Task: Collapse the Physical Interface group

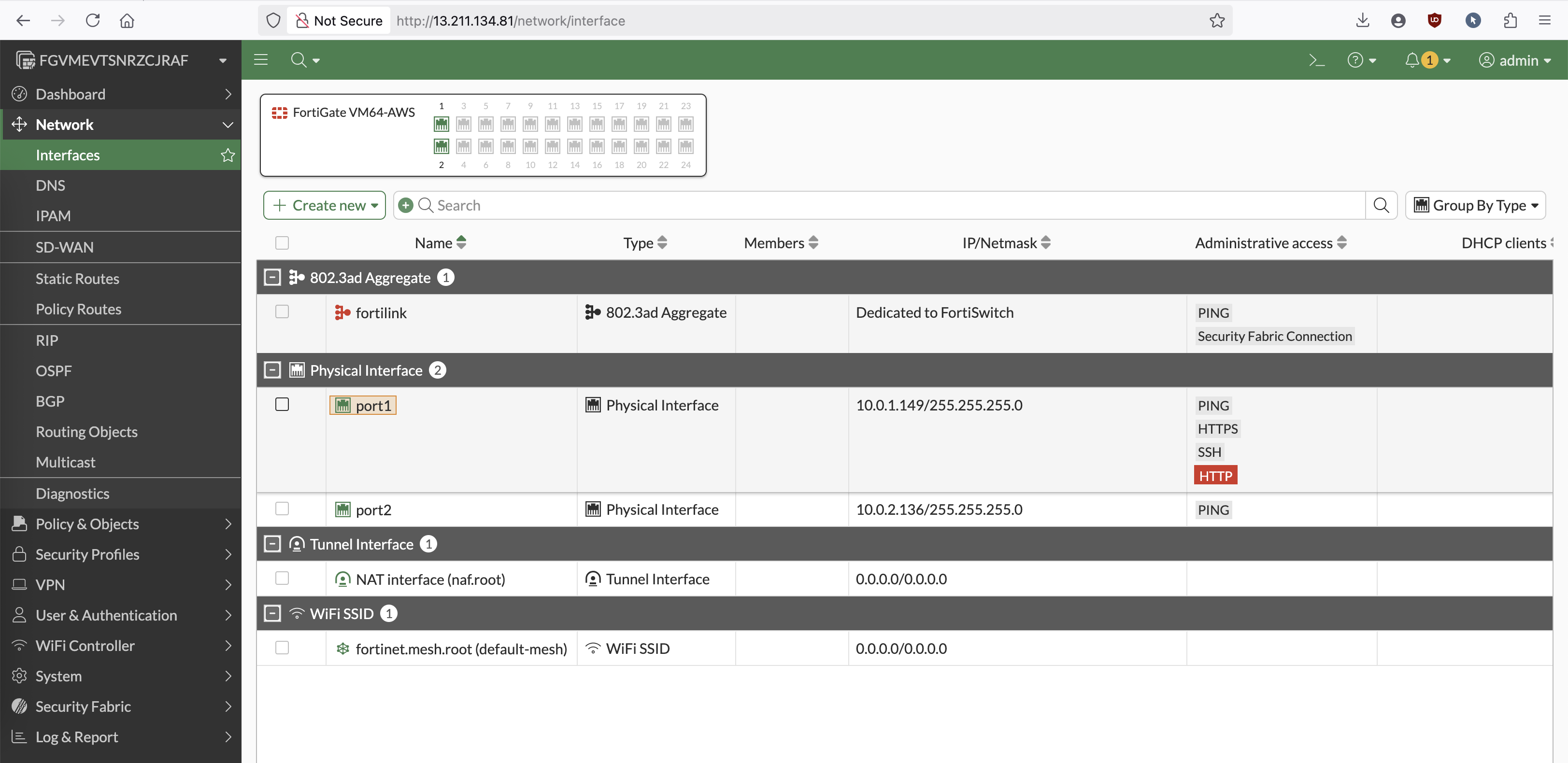Action: coord(272,370)
